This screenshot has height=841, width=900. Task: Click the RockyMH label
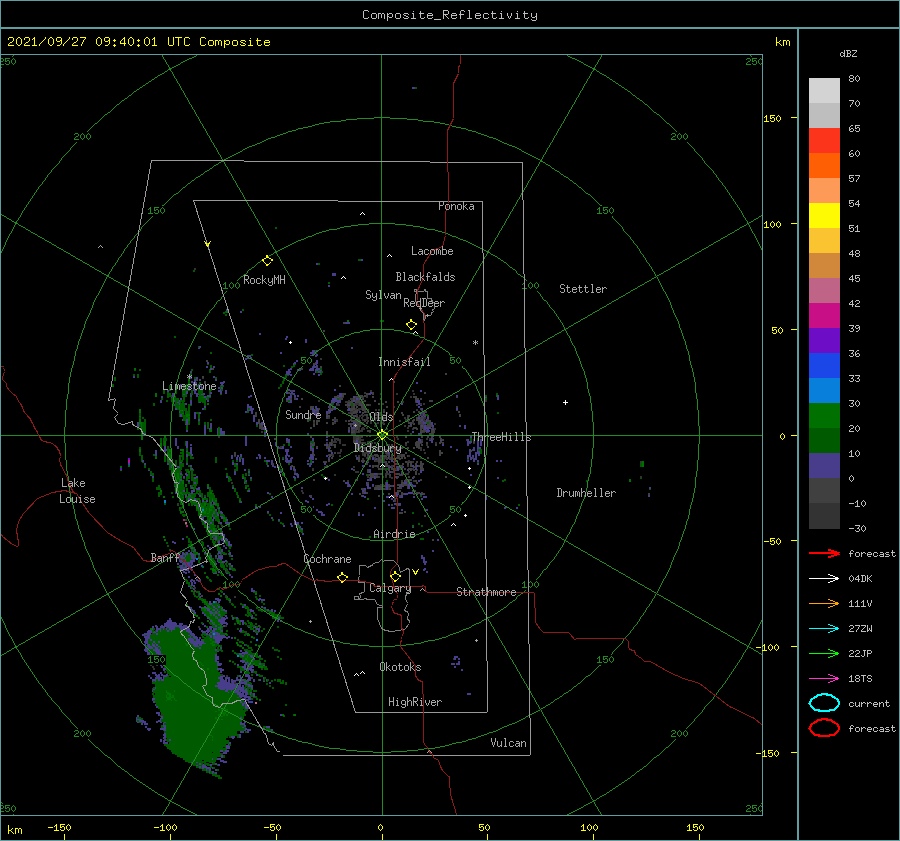pyautogui.click(x=264, y=280)
